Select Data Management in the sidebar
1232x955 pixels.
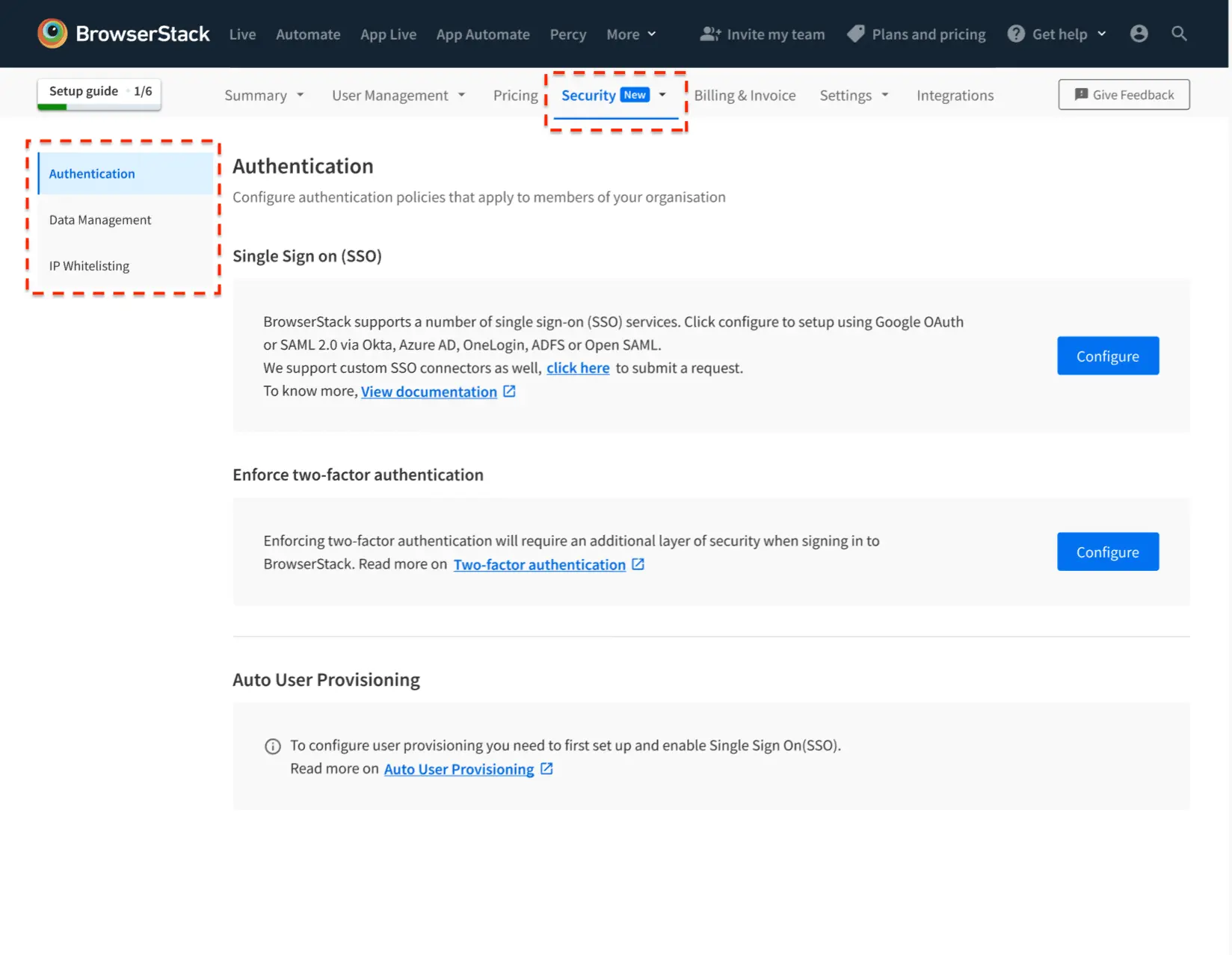coord(100,220)
